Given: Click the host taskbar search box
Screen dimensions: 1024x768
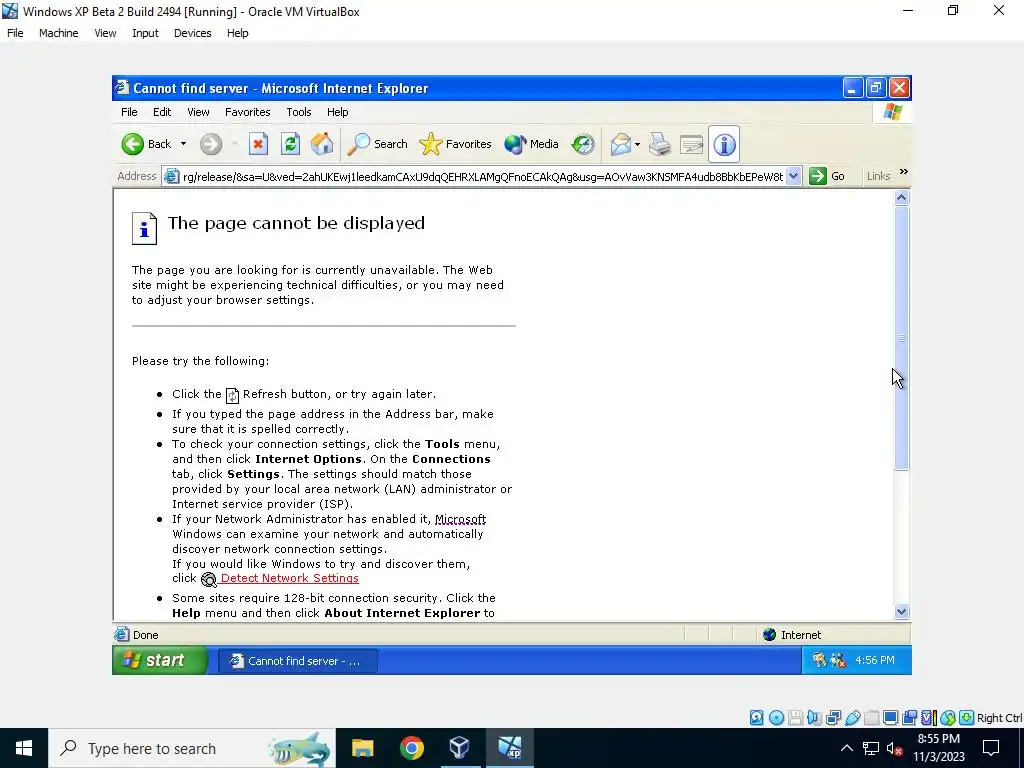Looking at the screenshot, I should [x=192, y=748].
